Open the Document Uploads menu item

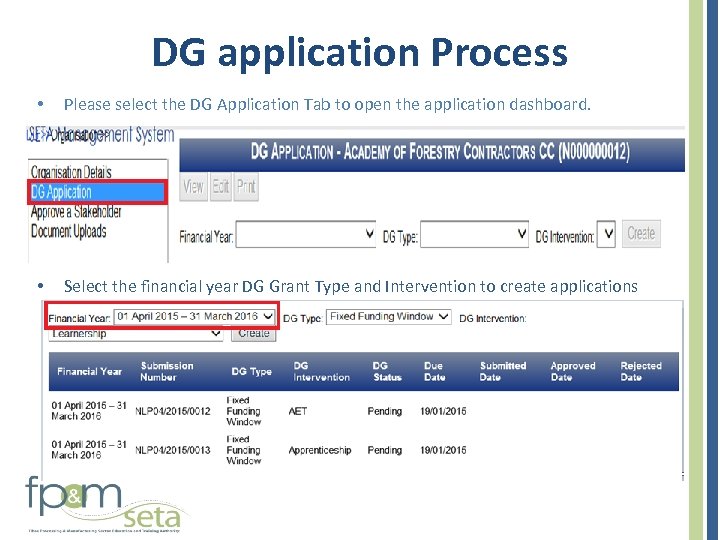click(x=68, y=231)
